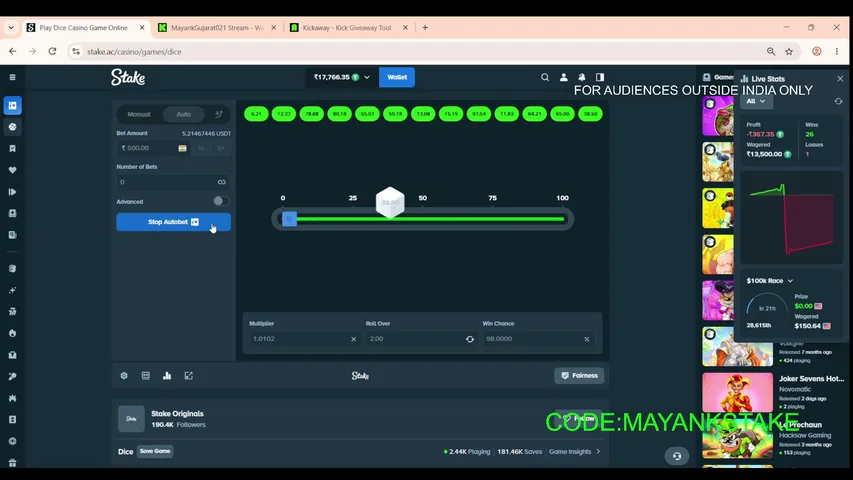
Task: Open the hamburger sidebar menu
Action: [x=12, y=77]
